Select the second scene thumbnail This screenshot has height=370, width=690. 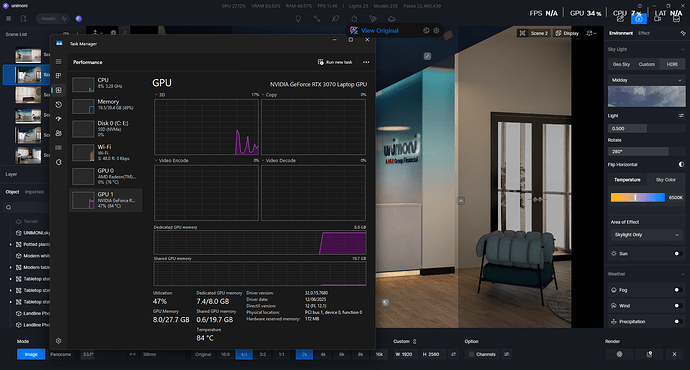point(28,75)
